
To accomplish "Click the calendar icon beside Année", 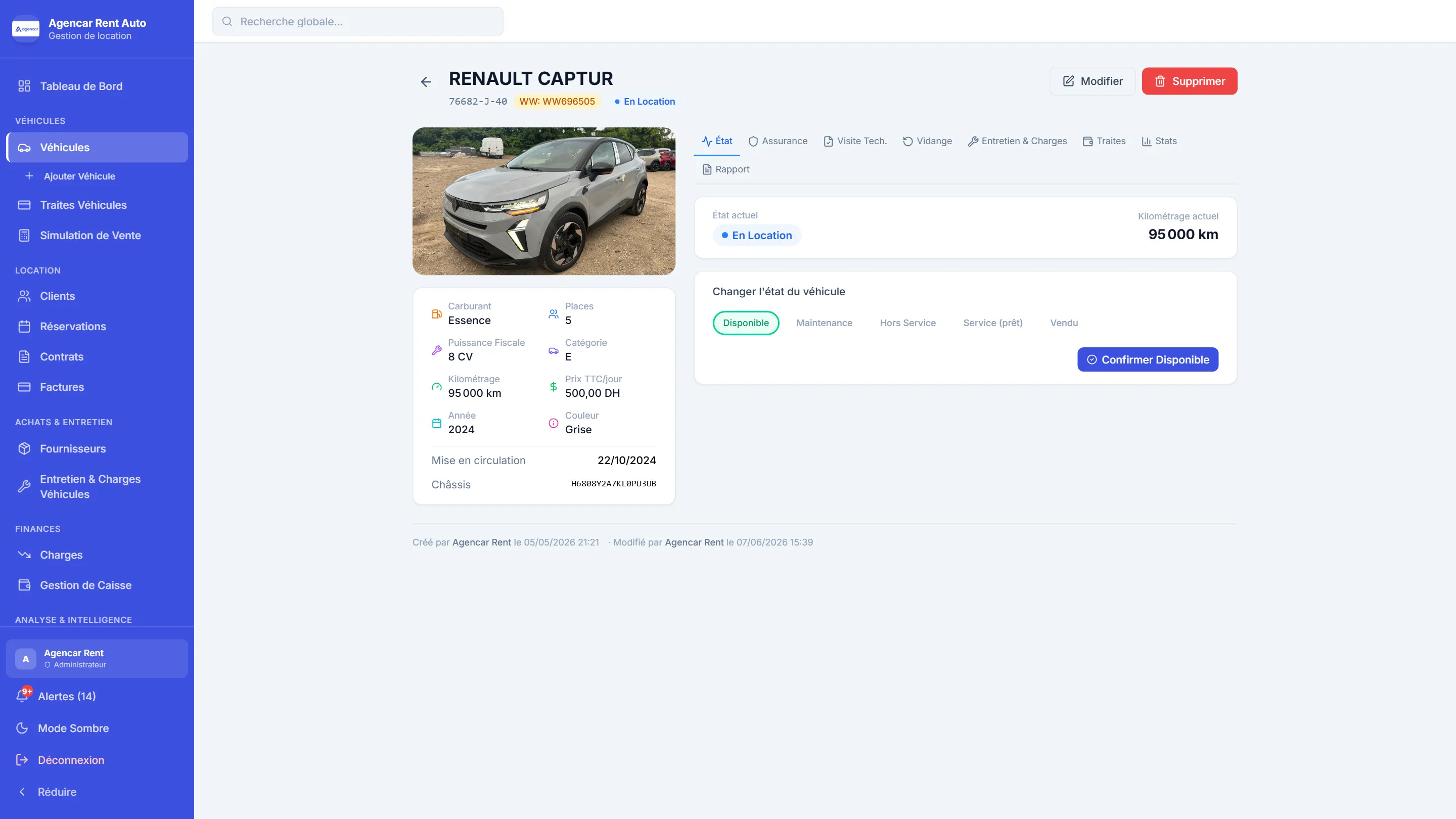I will (x=436, y=423).
